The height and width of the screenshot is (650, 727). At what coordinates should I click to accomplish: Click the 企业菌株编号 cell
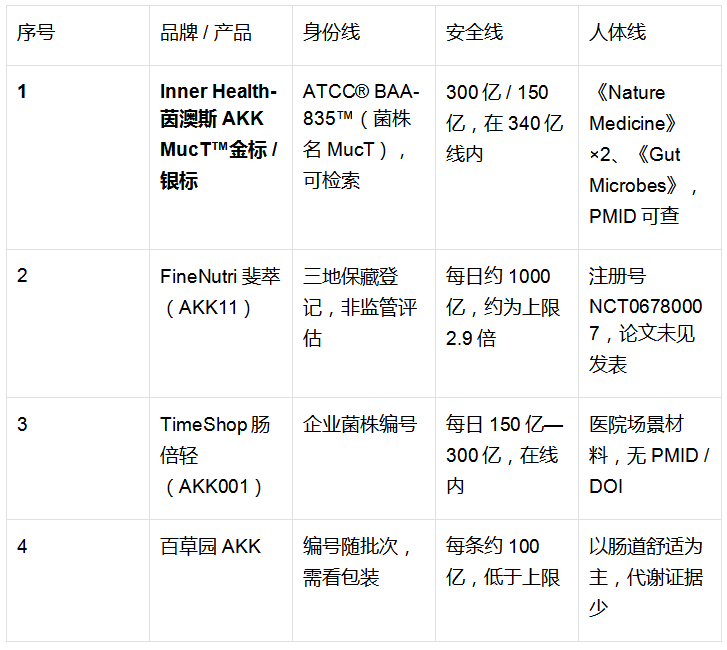pos(364,458)
